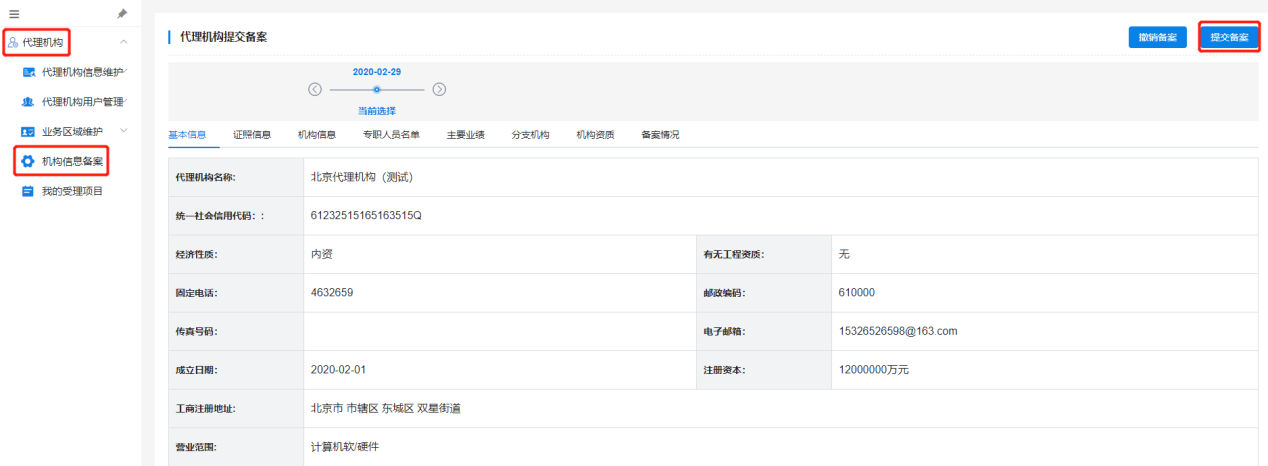Screen dimensions: 1268x466
Task: Click the 我的受理项目 document icon
Action: pyautogui.click(x=29, y=191)
